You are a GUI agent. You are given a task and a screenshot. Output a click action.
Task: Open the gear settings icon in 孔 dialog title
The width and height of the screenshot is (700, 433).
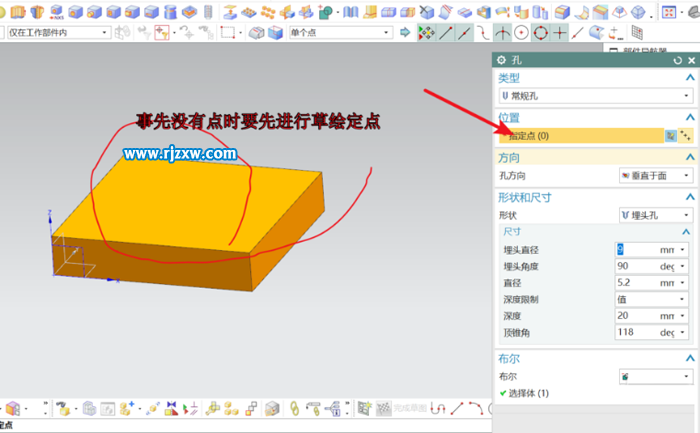[x=501, y=60]
